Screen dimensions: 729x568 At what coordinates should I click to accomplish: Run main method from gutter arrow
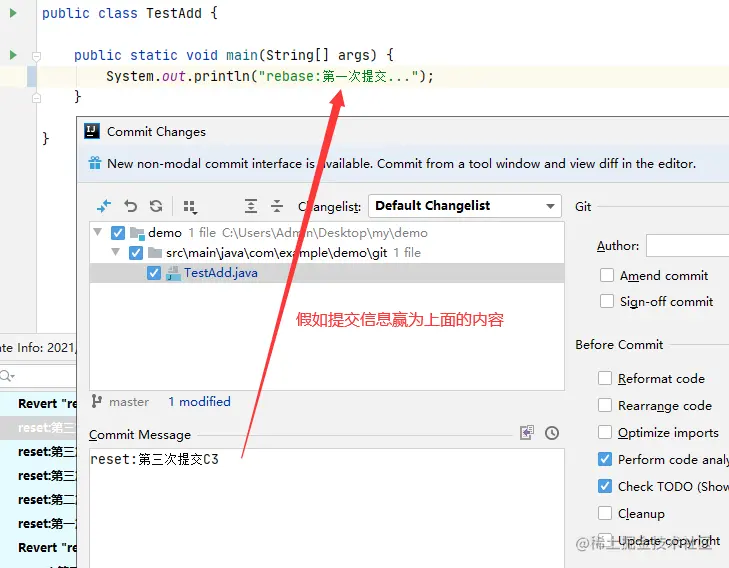point(13,55)
